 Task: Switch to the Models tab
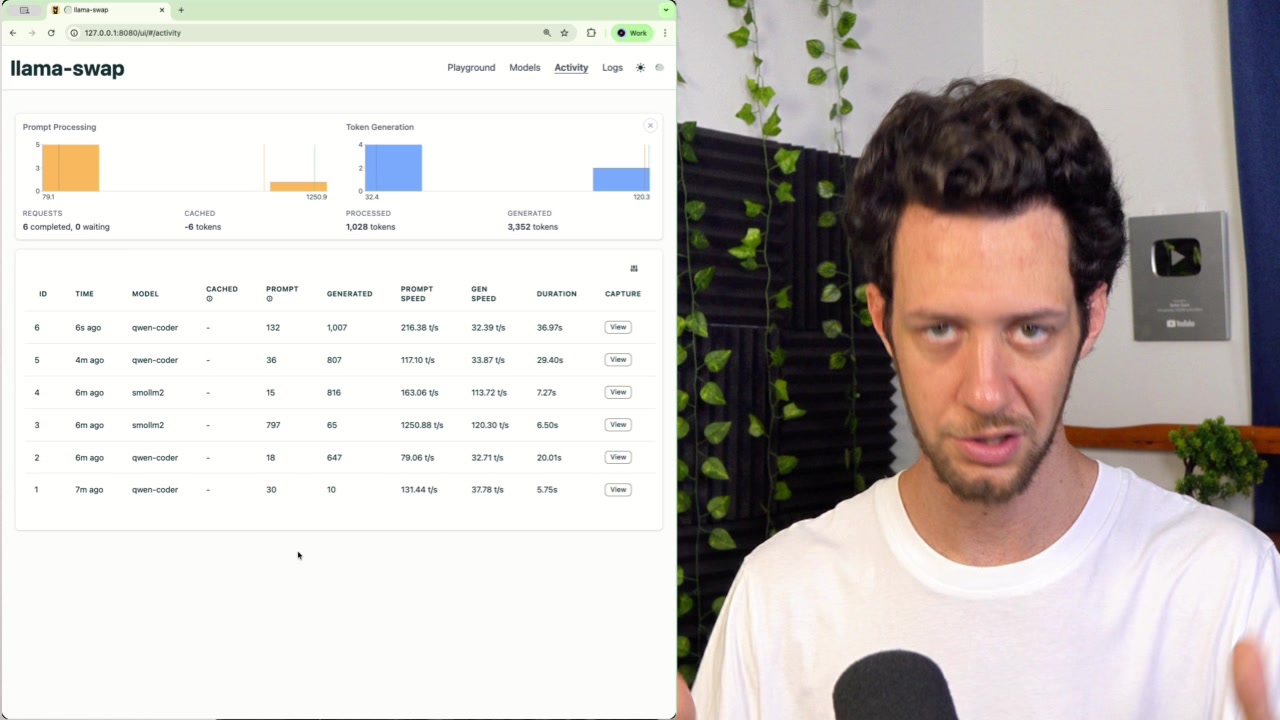point(524,68)
